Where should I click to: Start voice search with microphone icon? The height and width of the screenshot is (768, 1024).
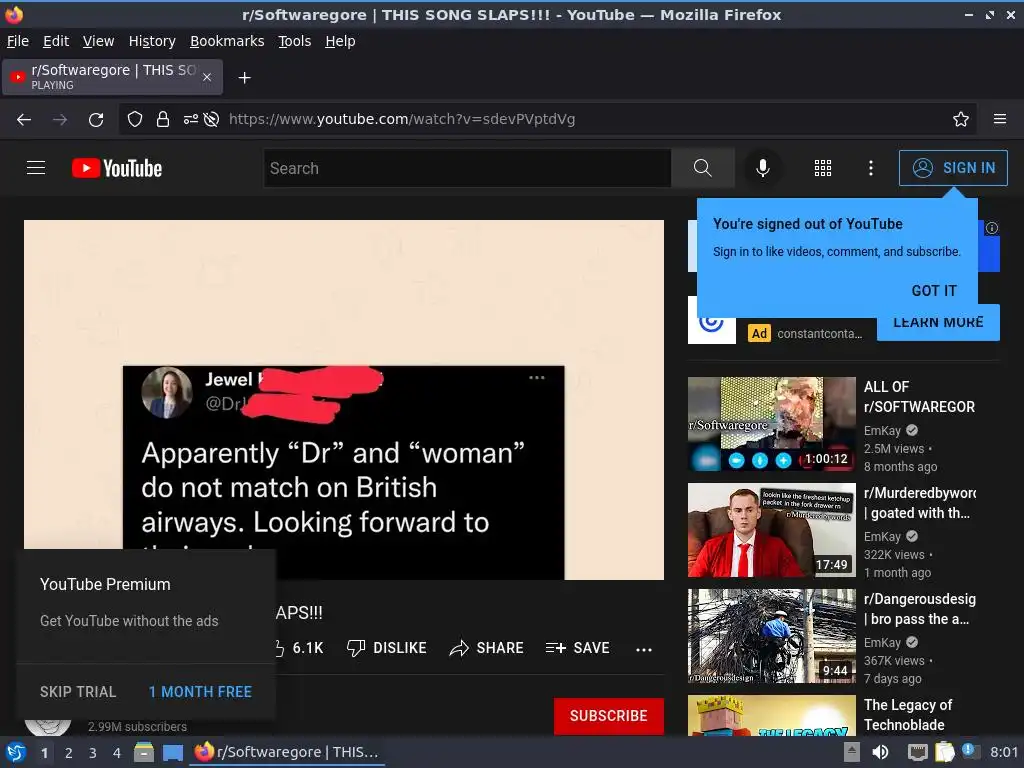point(762,168)
